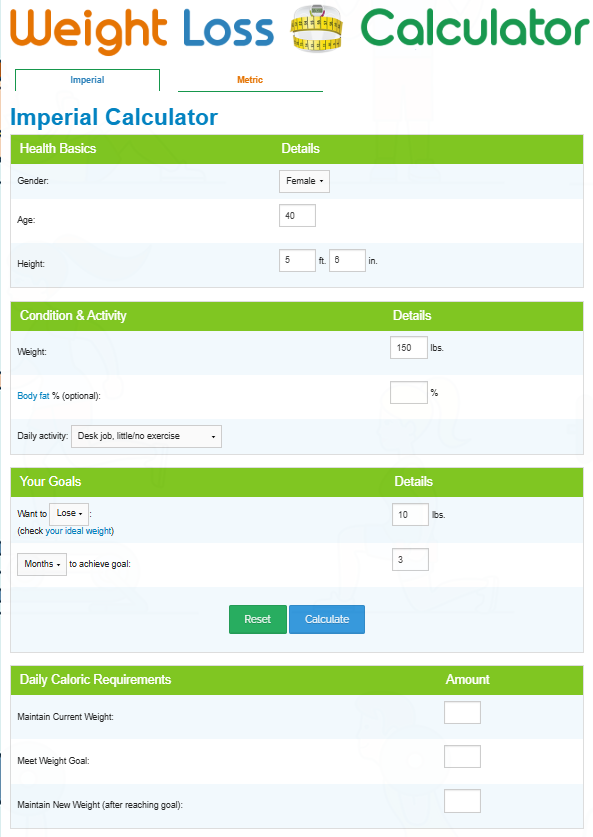
Task: Open the Lose goal type dropdown
Action: [69, 514]
